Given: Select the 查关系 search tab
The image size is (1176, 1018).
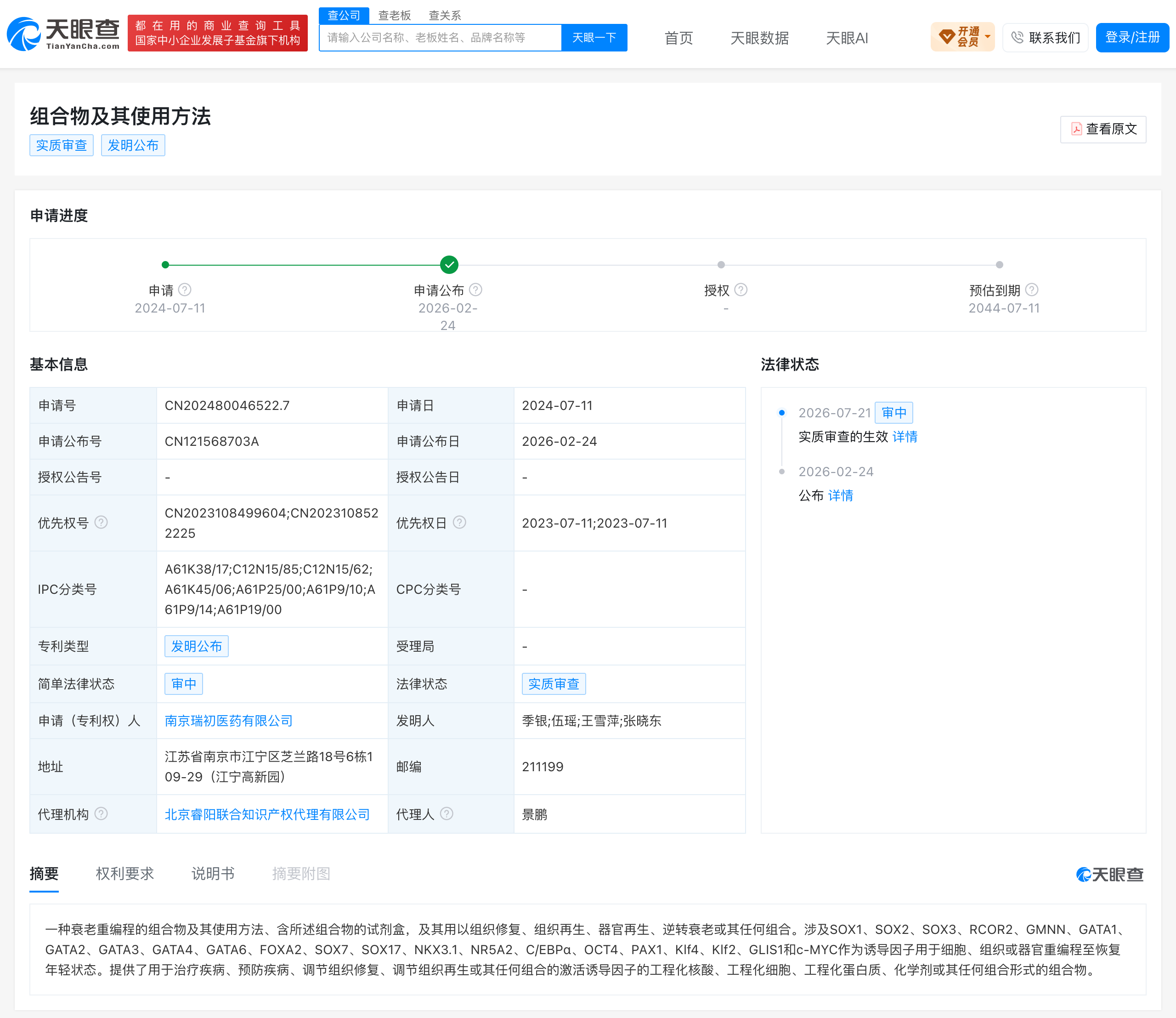Looking at the screenshot, I should [445, 15].
